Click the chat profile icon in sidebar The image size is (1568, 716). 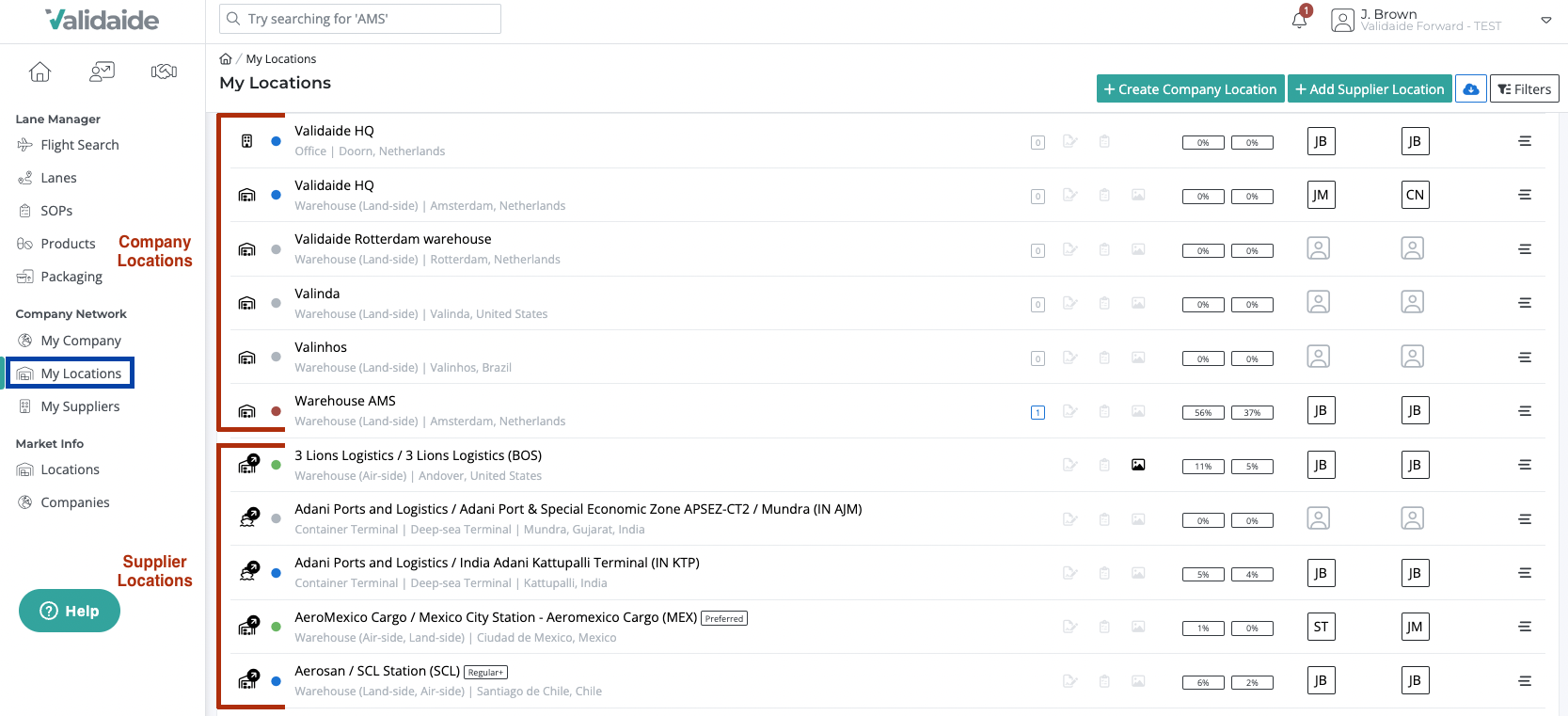click(x=102, y=72)
